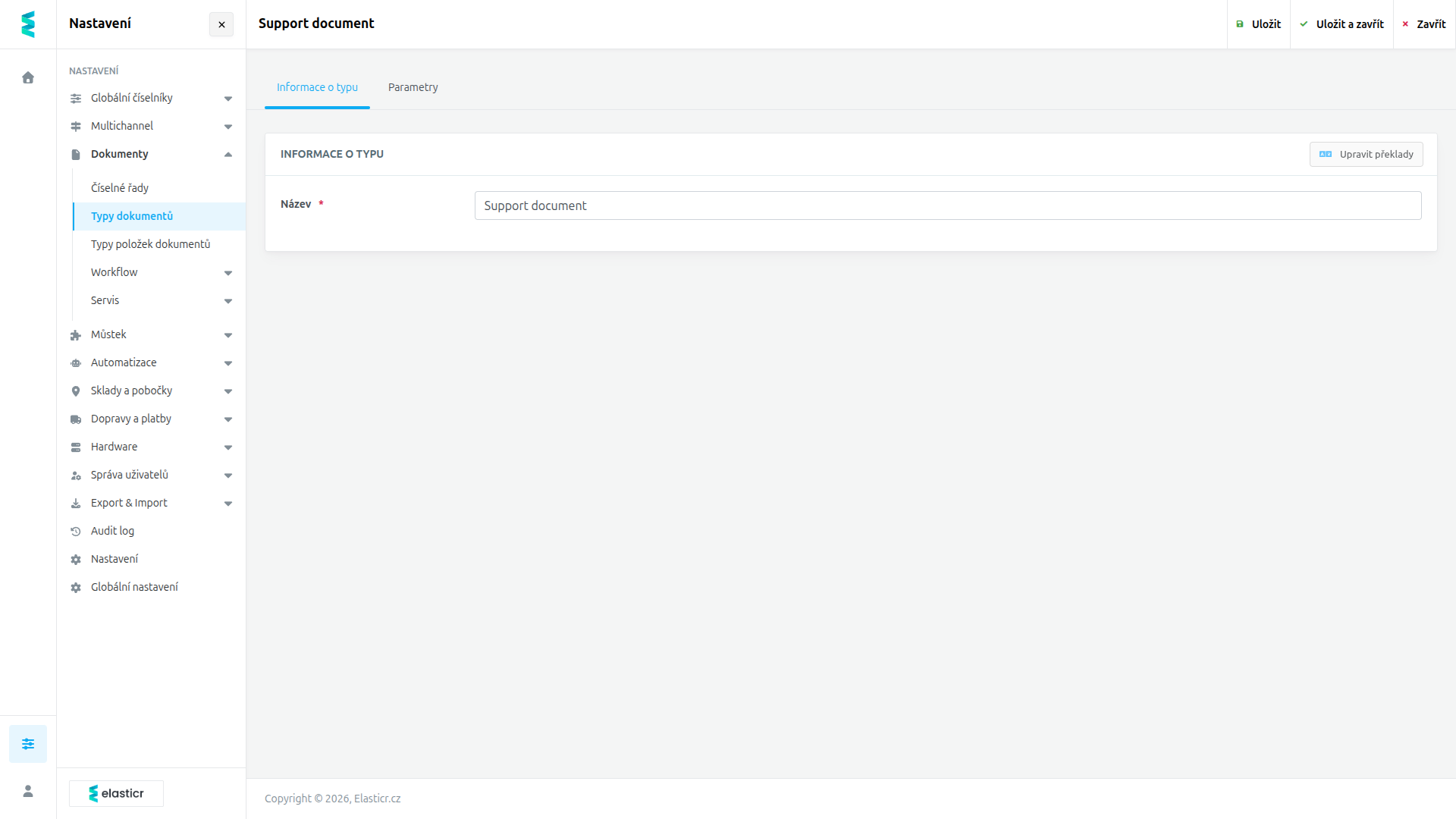Click the NASTAVENÍ section caption
1456x819 pixels.
94,71
